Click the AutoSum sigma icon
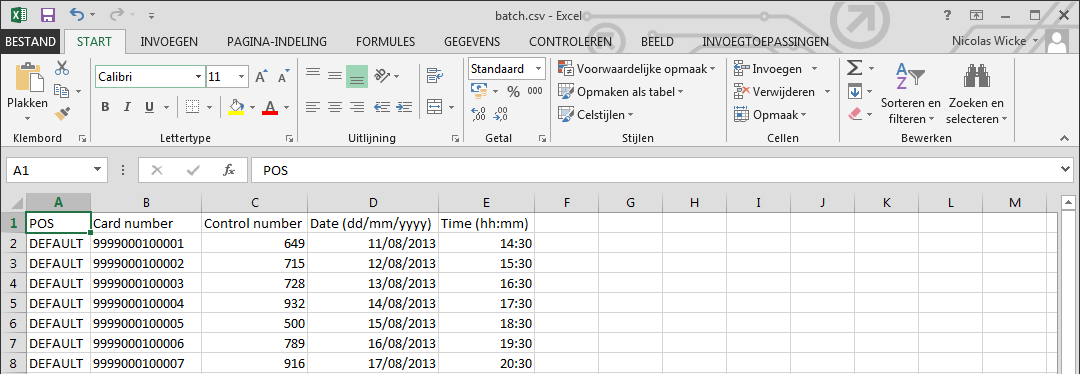 pos(854,68)
